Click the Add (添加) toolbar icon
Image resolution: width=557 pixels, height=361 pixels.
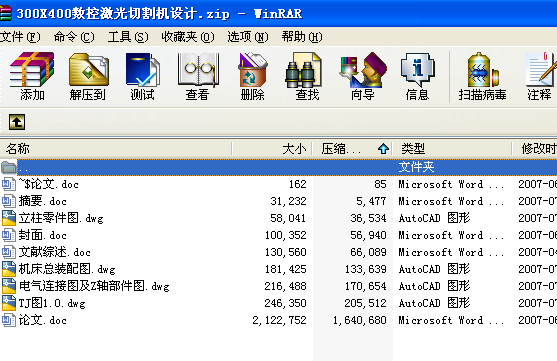coord(32,70)
